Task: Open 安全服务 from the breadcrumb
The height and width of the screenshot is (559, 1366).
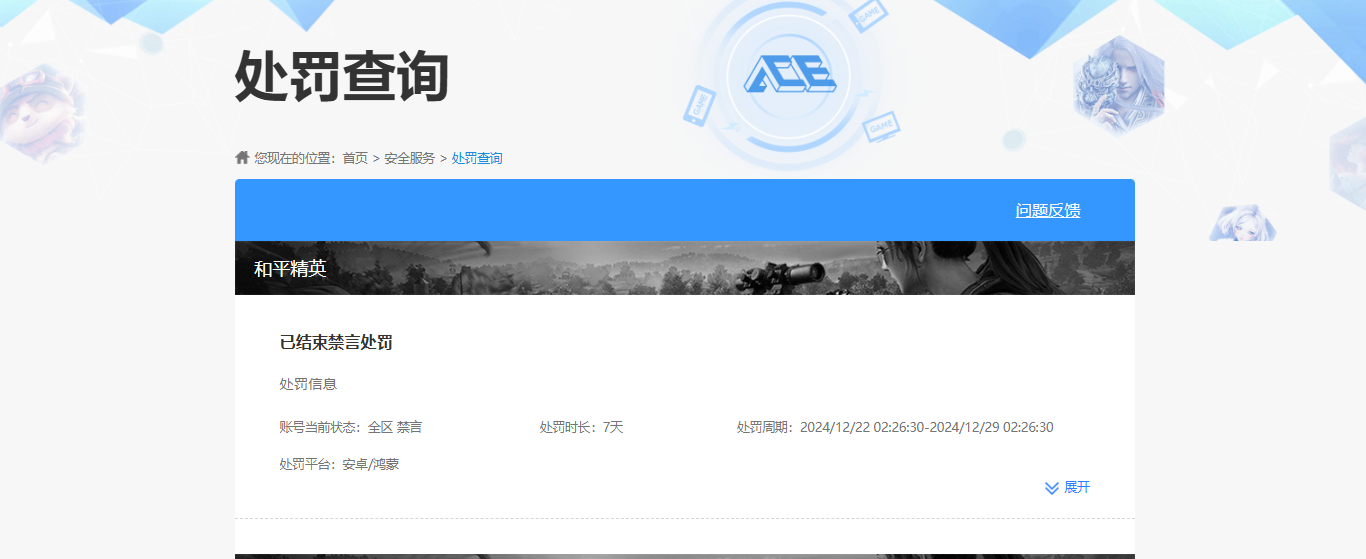Action: [x=409, y=158]
